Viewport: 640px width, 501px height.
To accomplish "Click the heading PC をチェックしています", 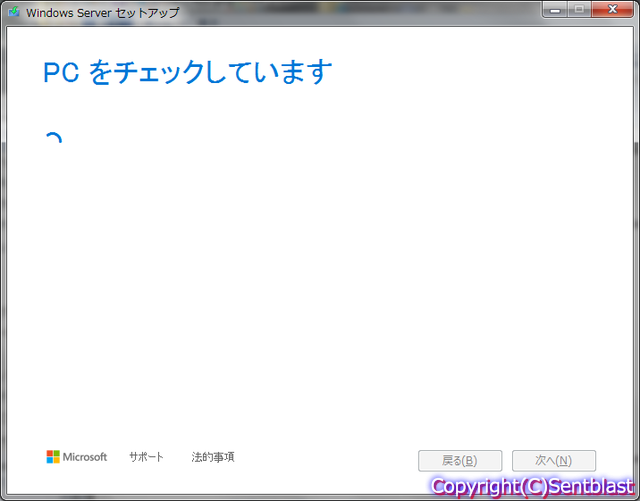I will [187, 72].
